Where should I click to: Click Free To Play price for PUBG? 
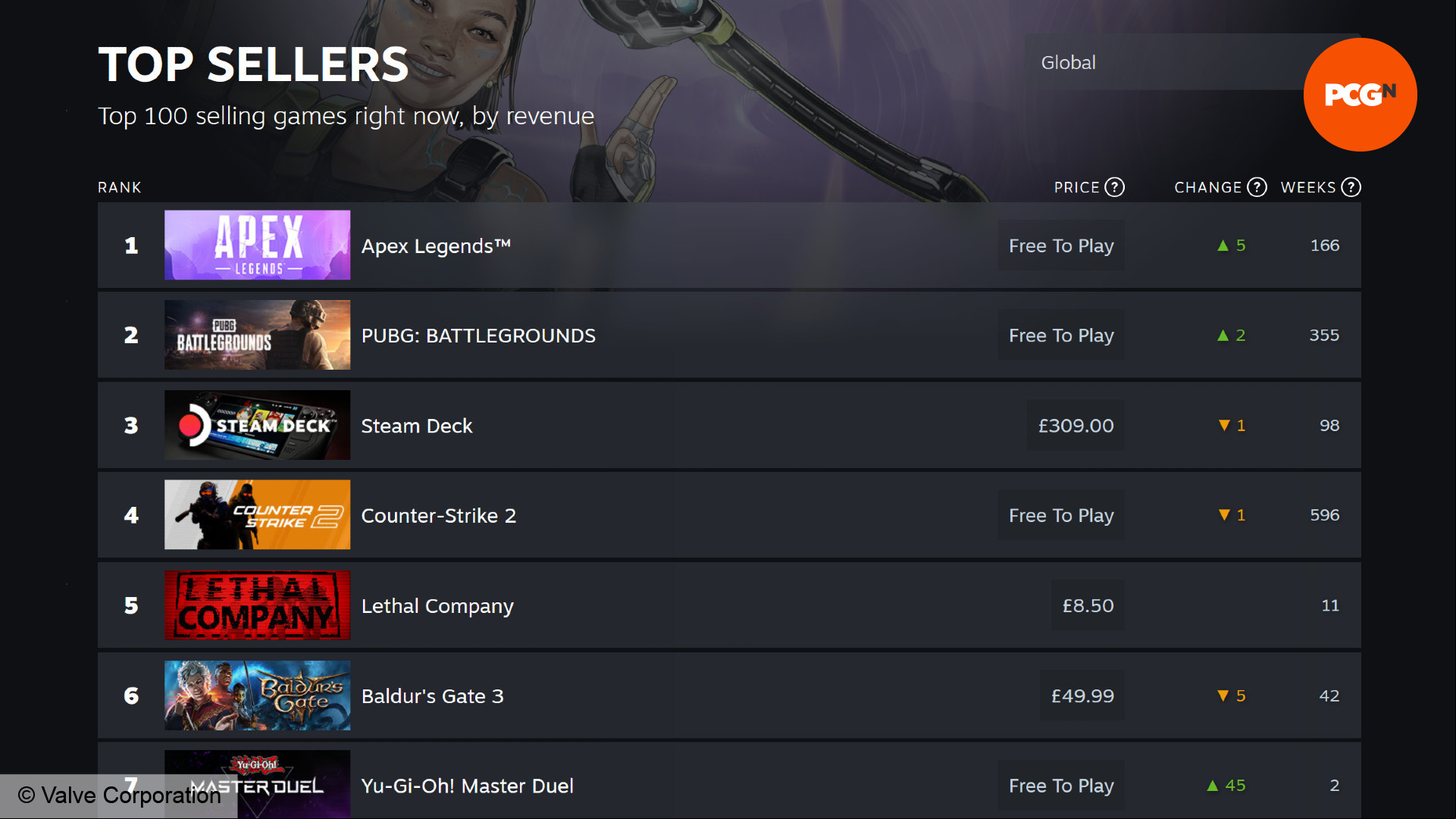(x=1061, y=335)
